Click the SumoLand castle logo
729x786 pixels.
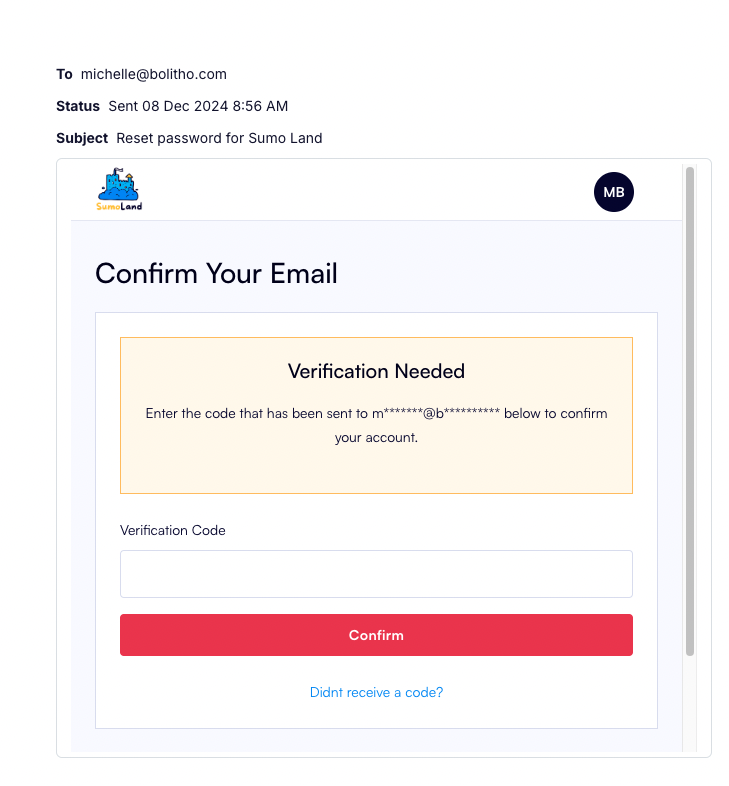[119, 189]
